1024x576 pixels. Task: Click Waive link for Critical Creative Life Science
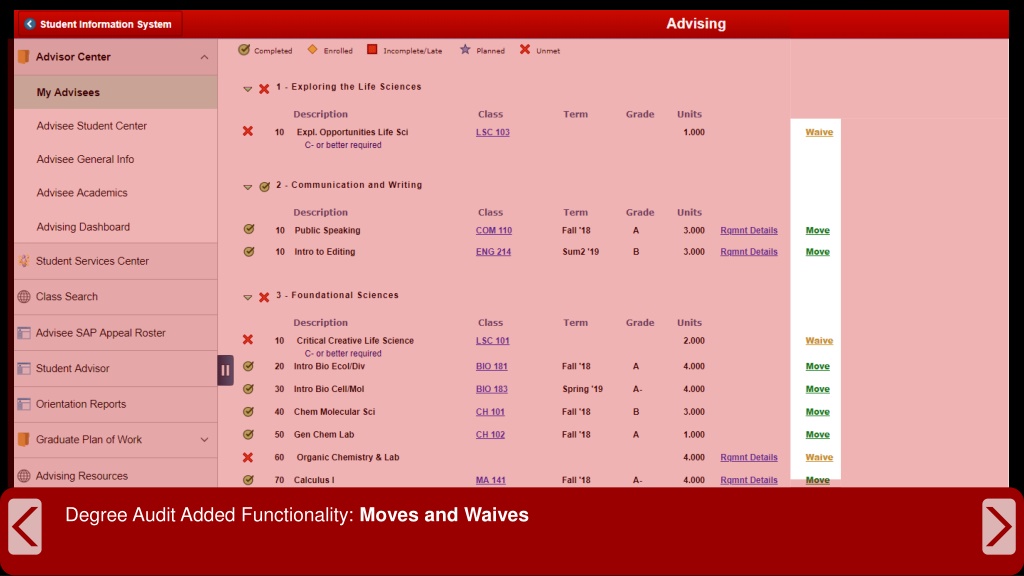[819, 340]
